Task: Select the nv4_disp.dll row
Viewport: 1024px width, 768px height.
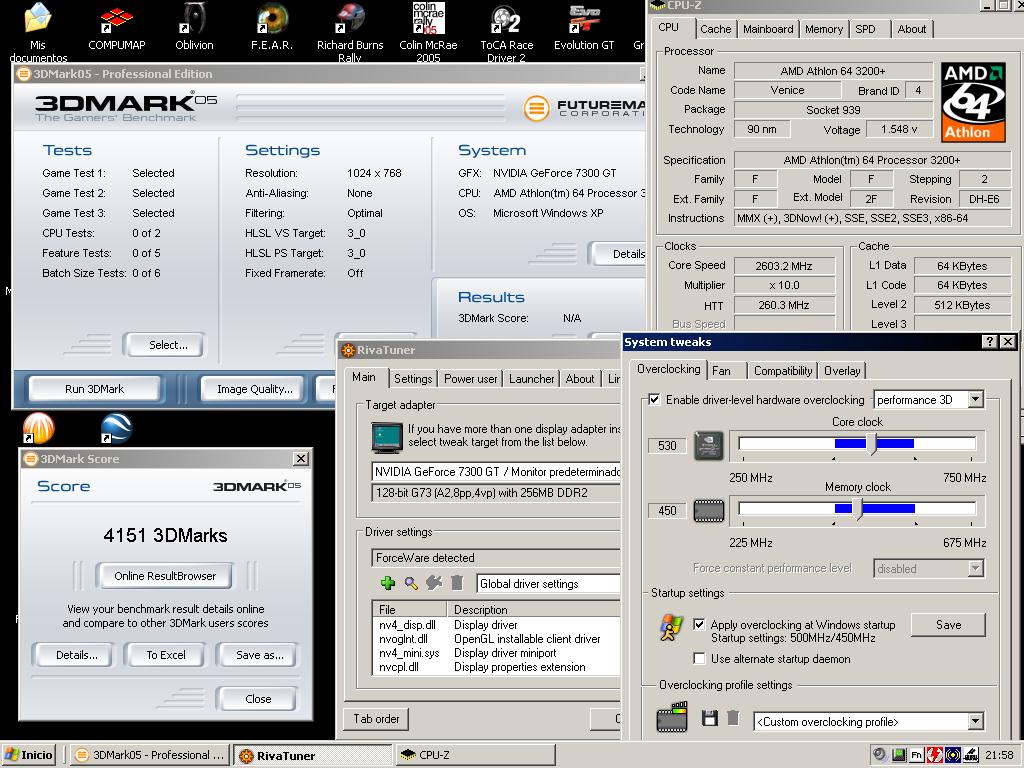Action: [496, 625]
